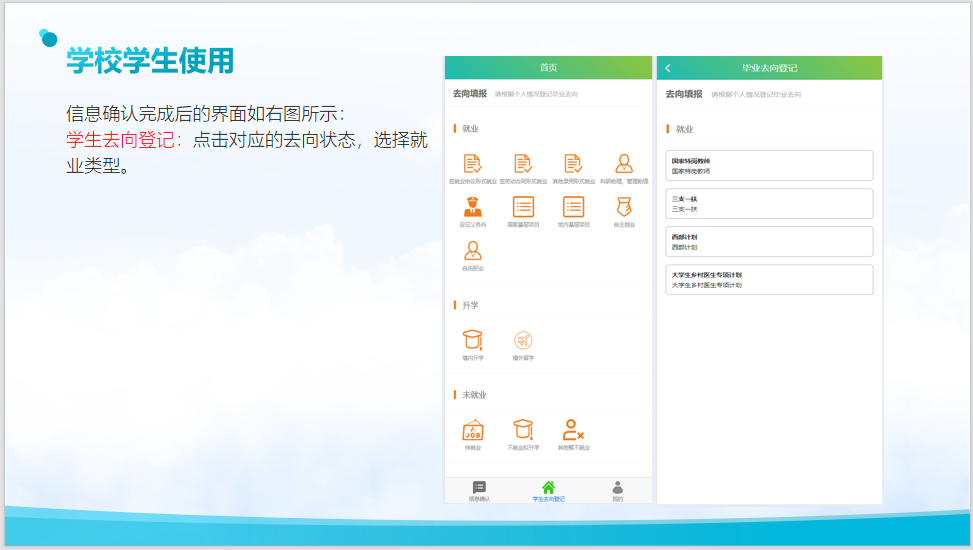Open 国家基层项目 list icon
Image resolution: width=973 pixels, height=550 pixels.
coord(523,207)
